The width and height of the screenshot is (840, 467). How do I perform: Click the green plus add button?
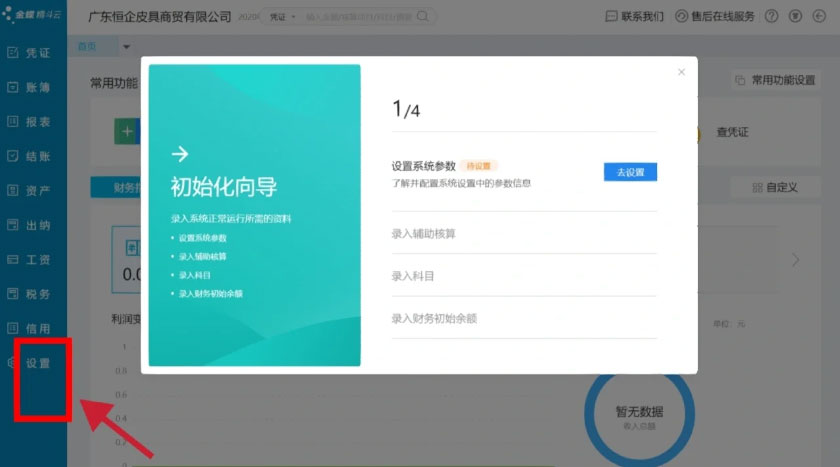pyautogui.click(x=127, y=132)
